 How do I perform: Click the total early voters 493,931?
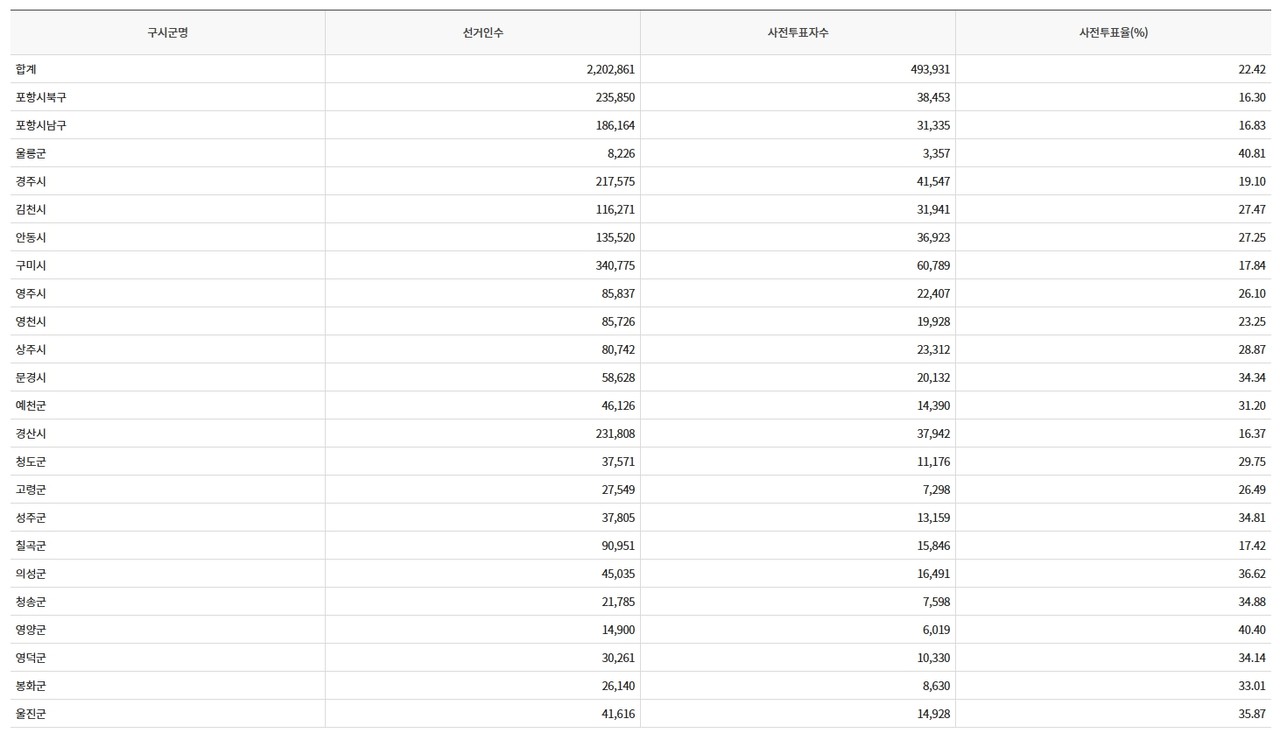pos(929,69)
